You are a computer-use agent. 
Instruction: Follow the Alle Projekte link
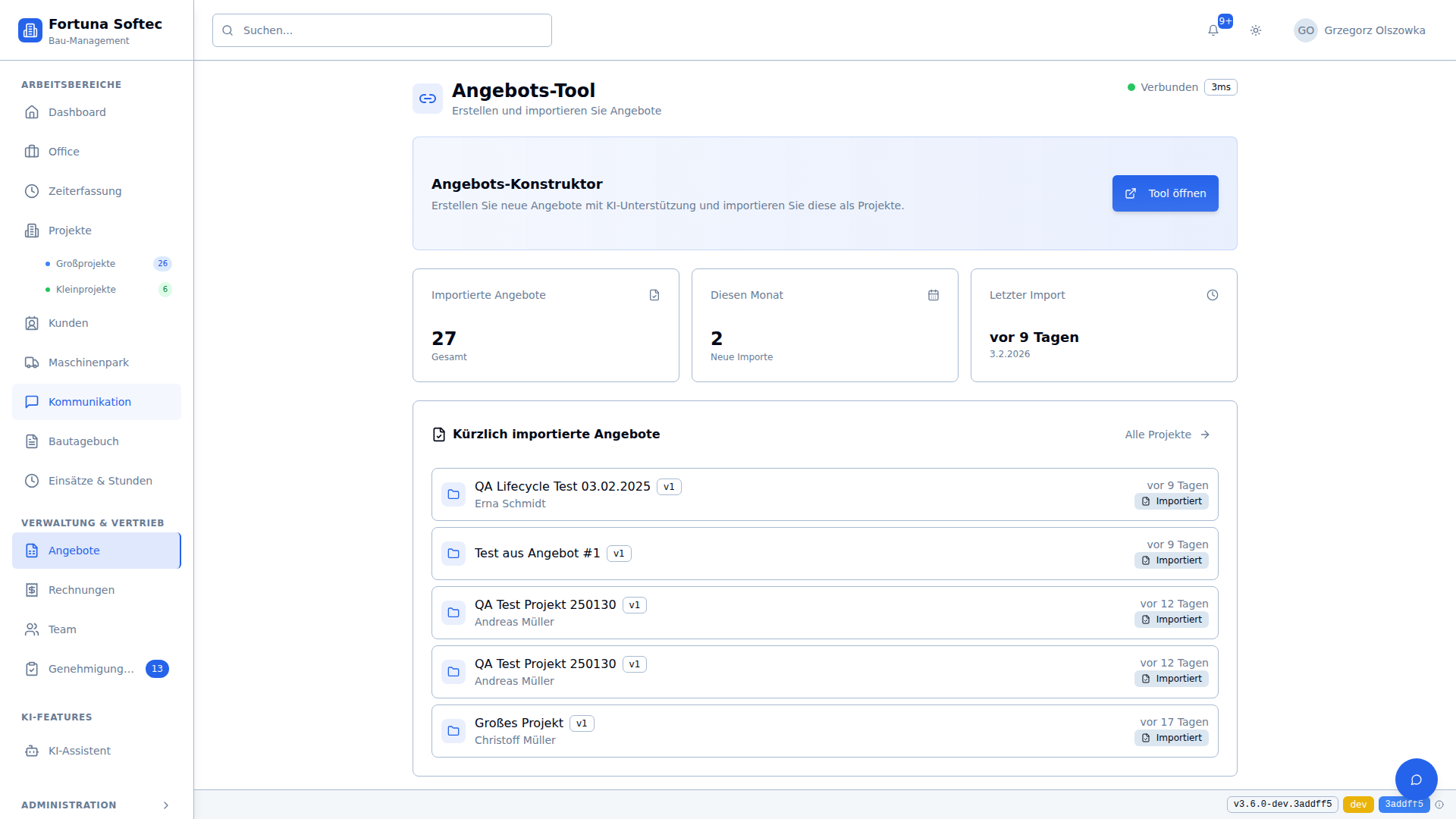tap(1167, 435)
